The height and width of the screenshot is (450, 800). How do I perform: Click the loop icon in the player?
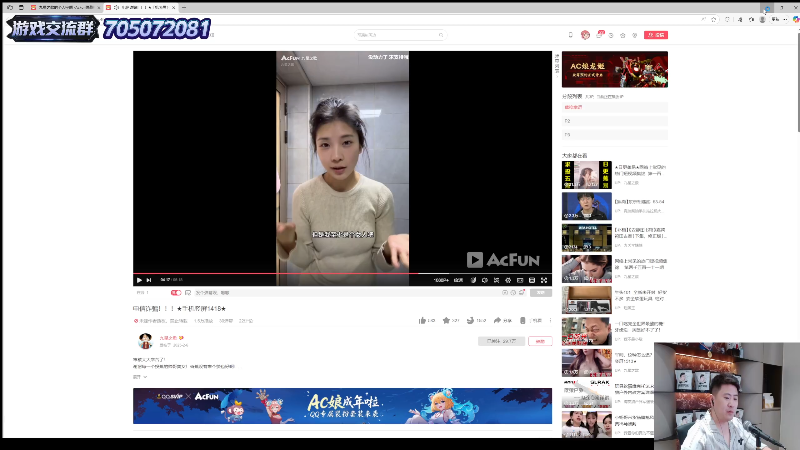tap(496, 280)
